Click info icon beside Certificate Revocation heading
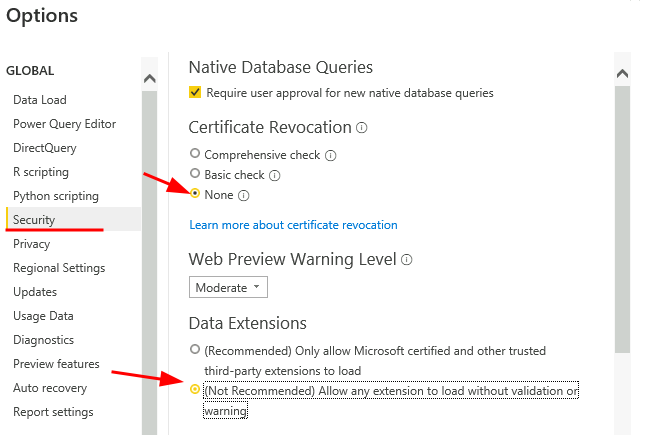The image size is (651, 435). [362, 128]
